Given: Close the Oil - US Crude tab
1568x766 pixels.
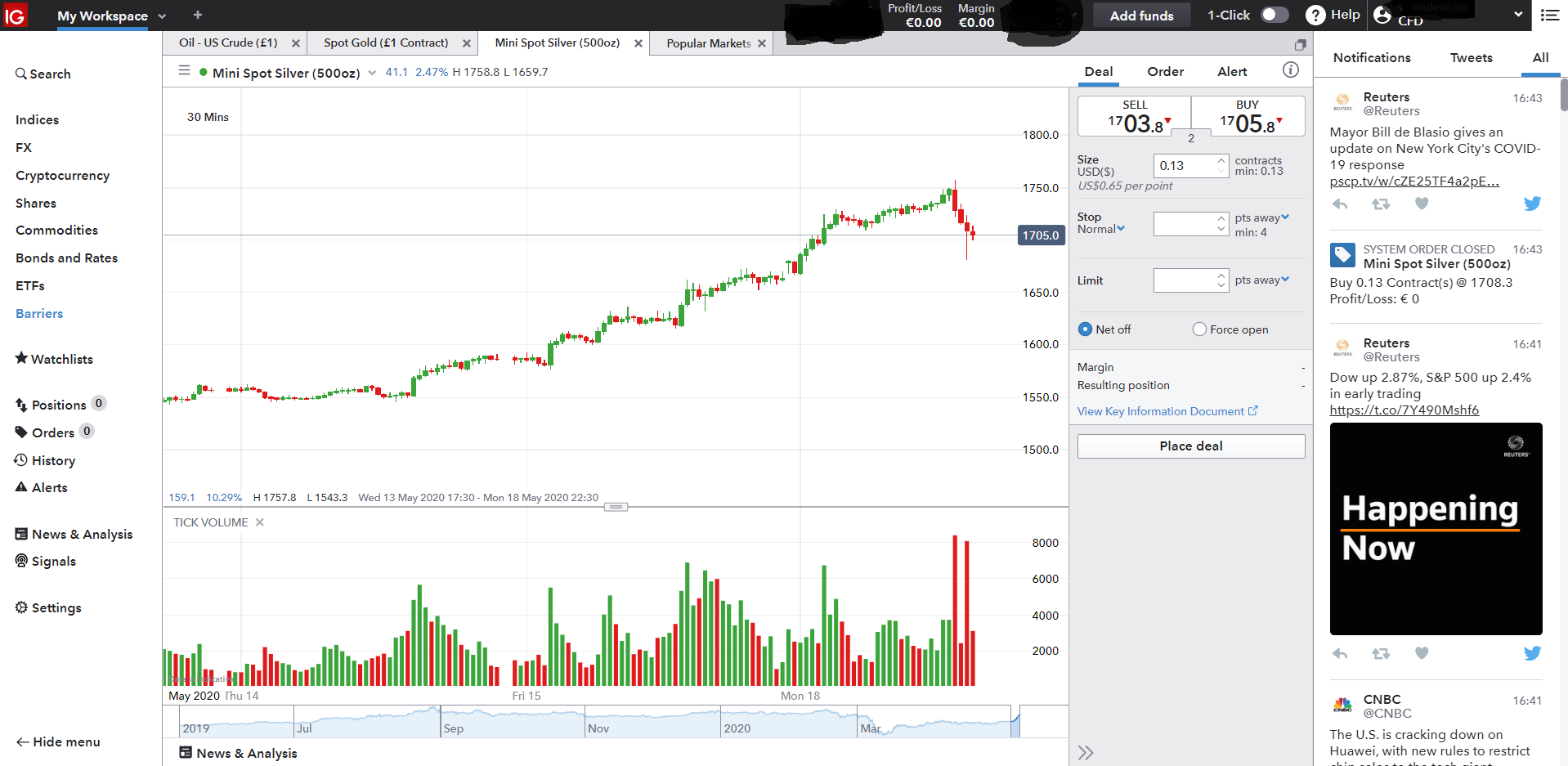Looking at the screenshot, I should [296, 43].
